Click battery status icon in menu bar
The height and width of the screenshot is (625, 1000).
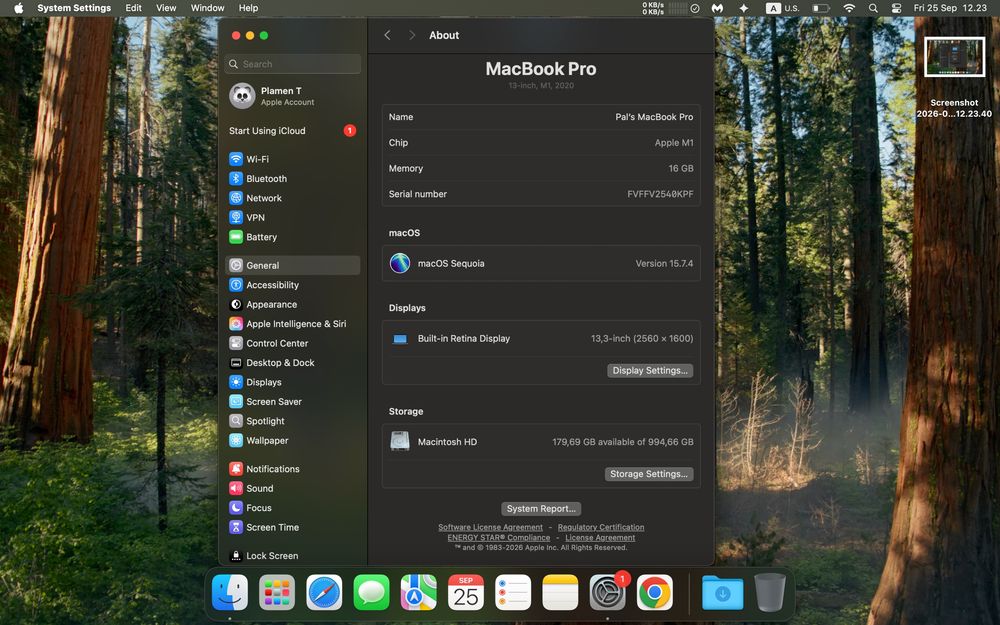pyautogui.click(x=821, y=8)
